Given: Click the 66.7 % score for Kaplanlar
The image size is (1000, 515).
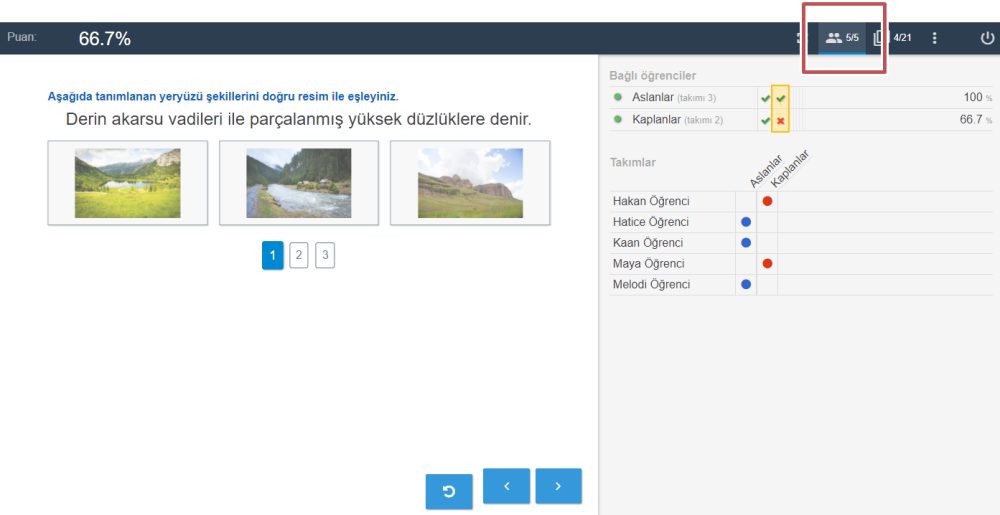Looking at the screenshot, I should click(976, 120).
